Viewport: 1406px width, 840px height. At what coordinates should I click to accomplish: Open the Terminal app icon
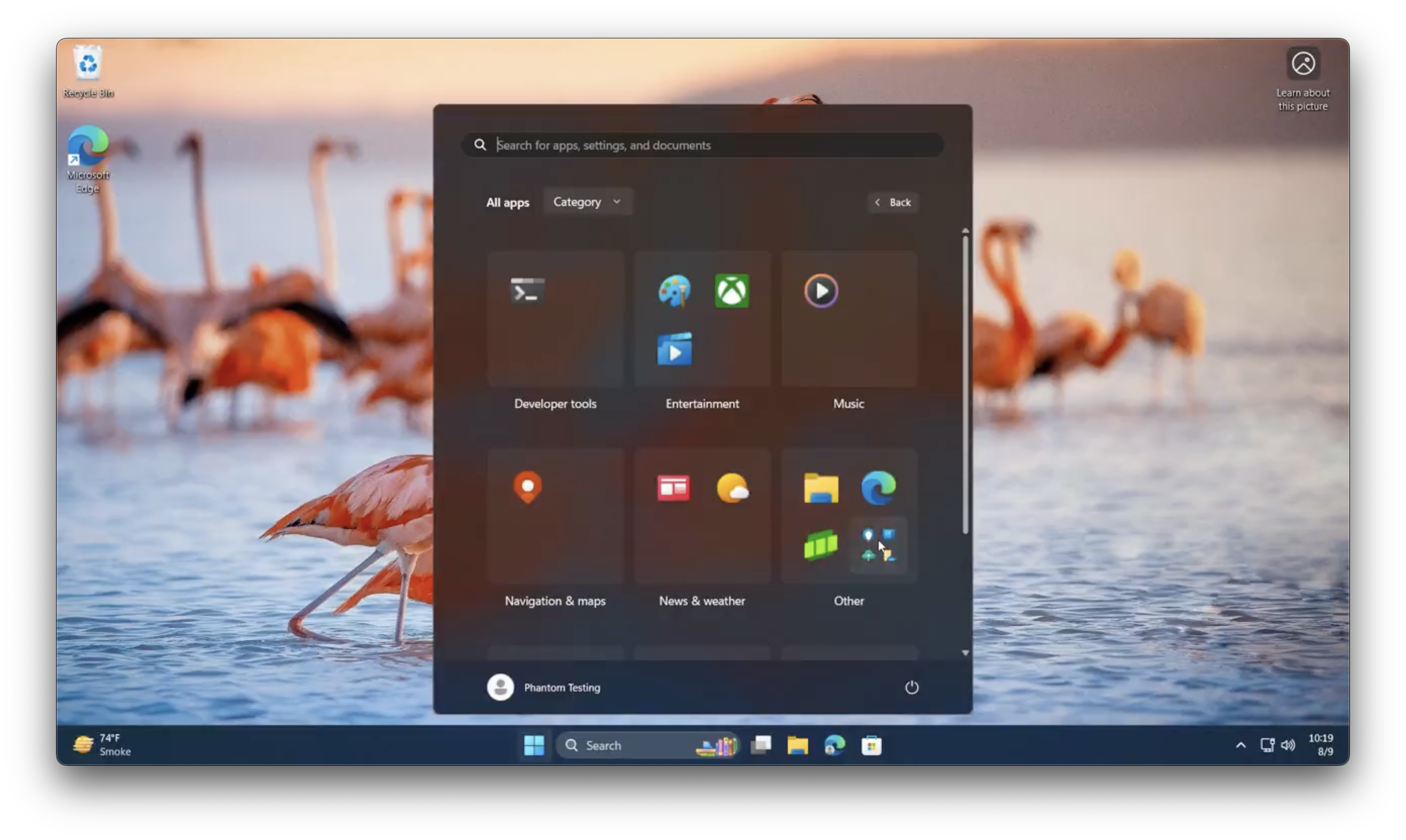click(x=527, y=291)
